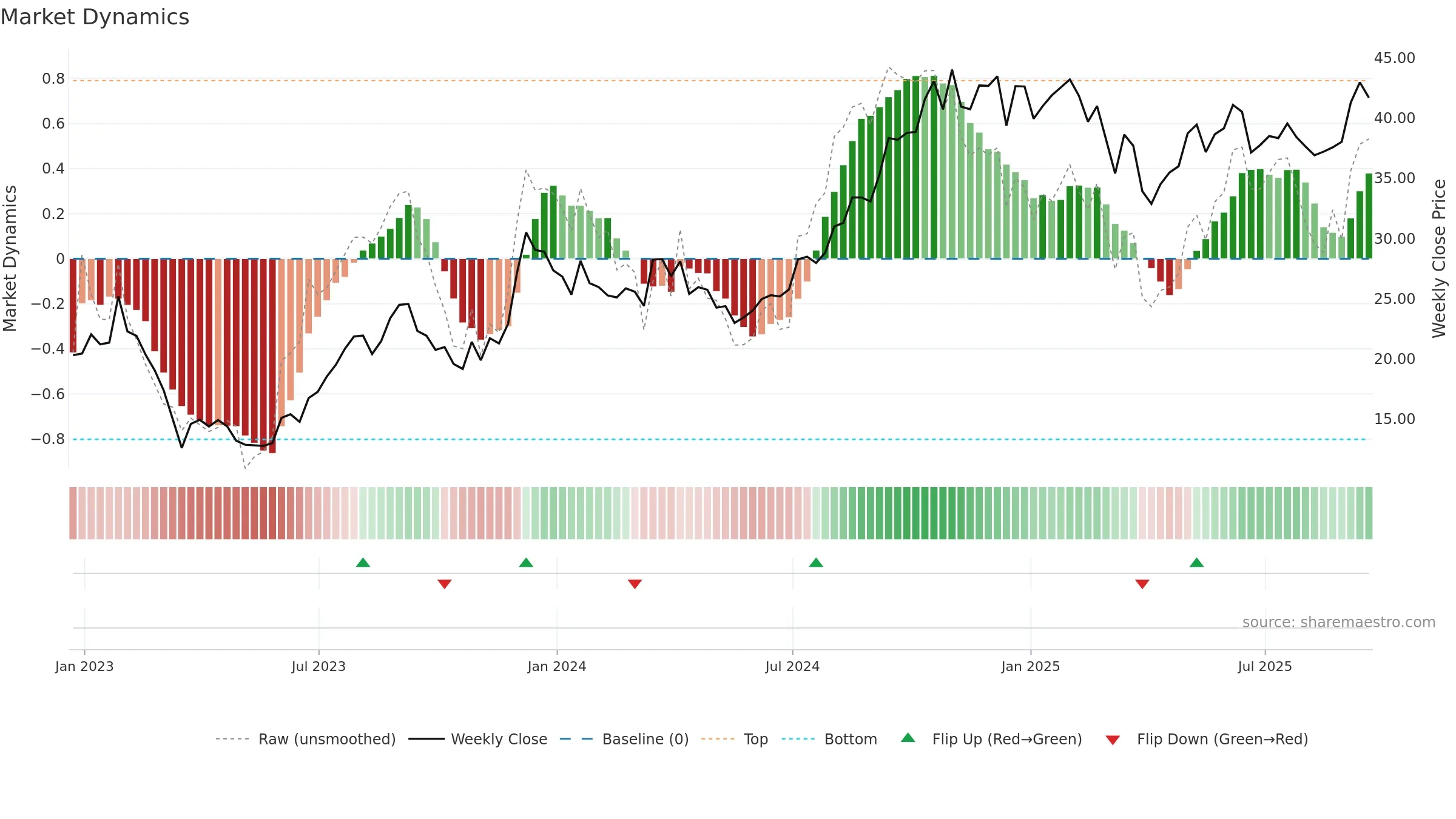The width and height of the screenshot is (1456, 819).
Task: Toggle the Baseline (0) legend entry
Action: (624, 739)
